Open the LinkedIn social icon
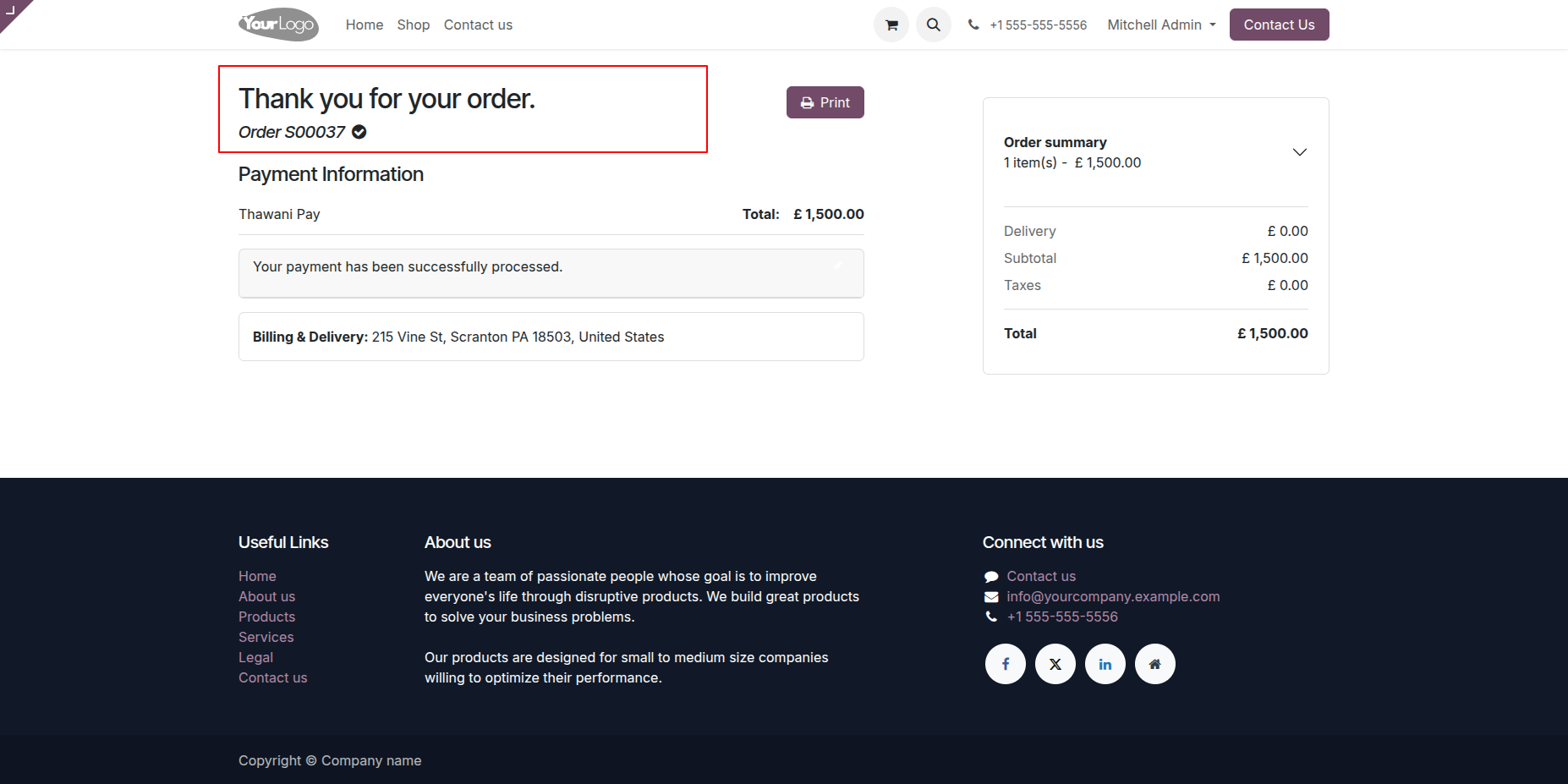 1105,664
